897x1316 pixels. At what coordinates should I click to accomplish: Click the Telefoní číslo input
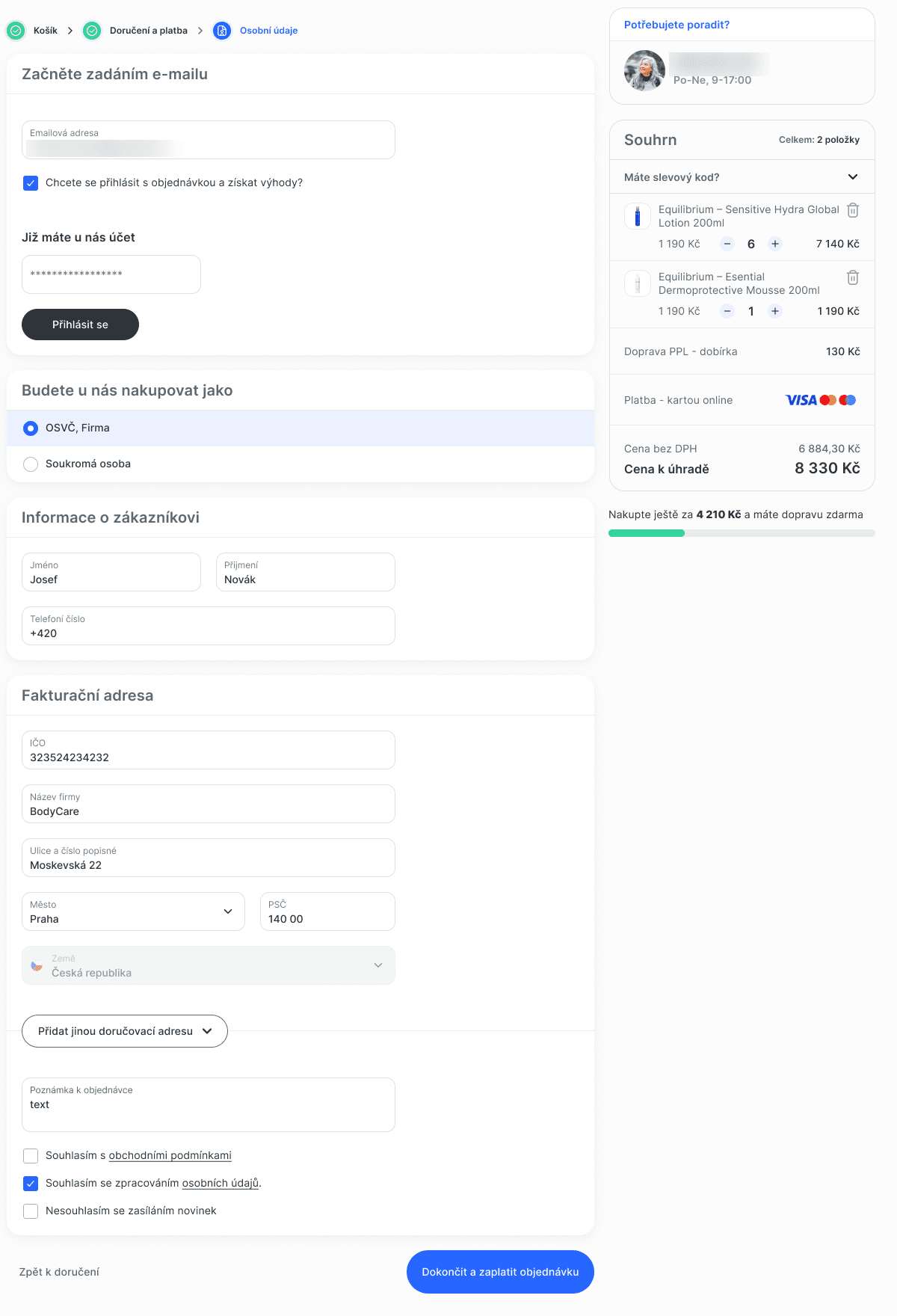[209, 626]
